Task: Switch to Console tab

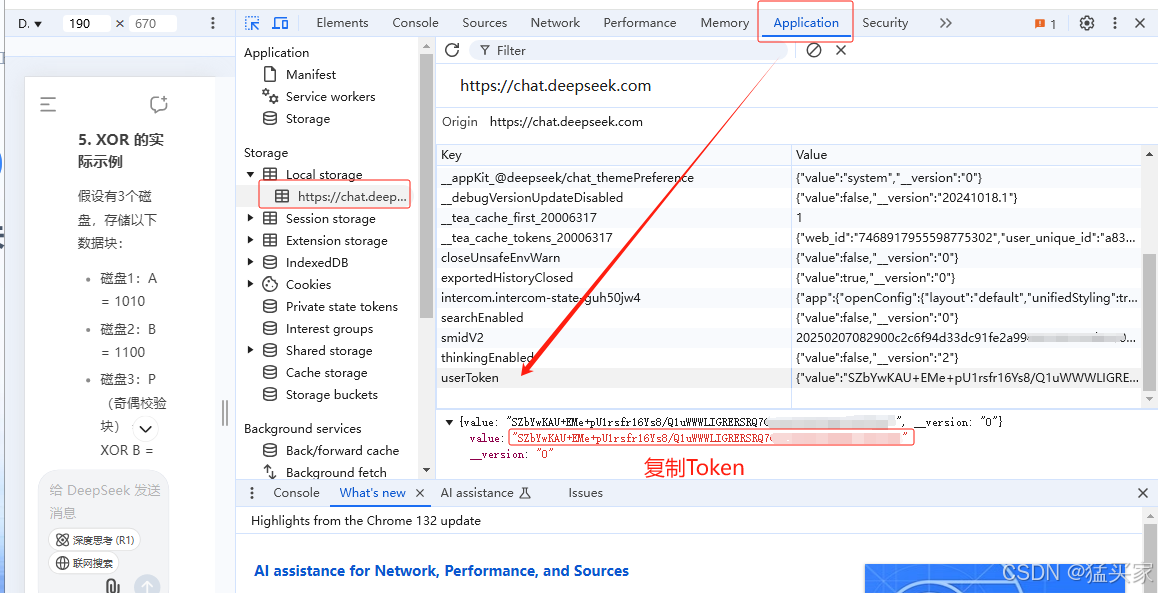Action: [415, 23]
